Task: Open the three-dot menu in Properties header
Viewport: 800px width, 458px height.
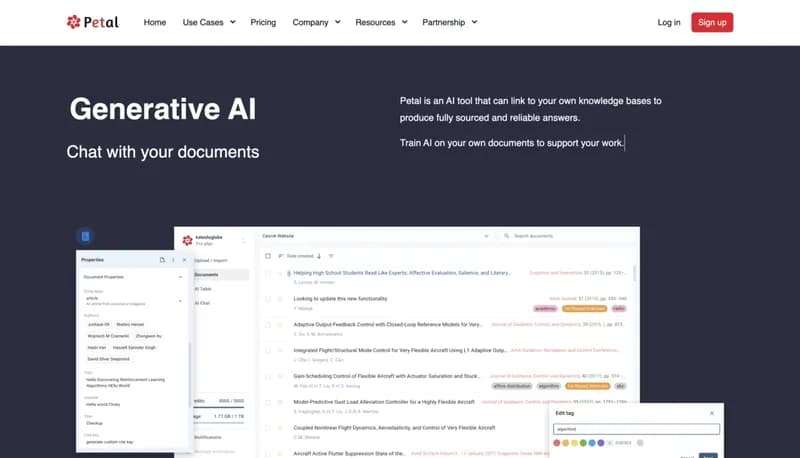Action: click(173, 260)
